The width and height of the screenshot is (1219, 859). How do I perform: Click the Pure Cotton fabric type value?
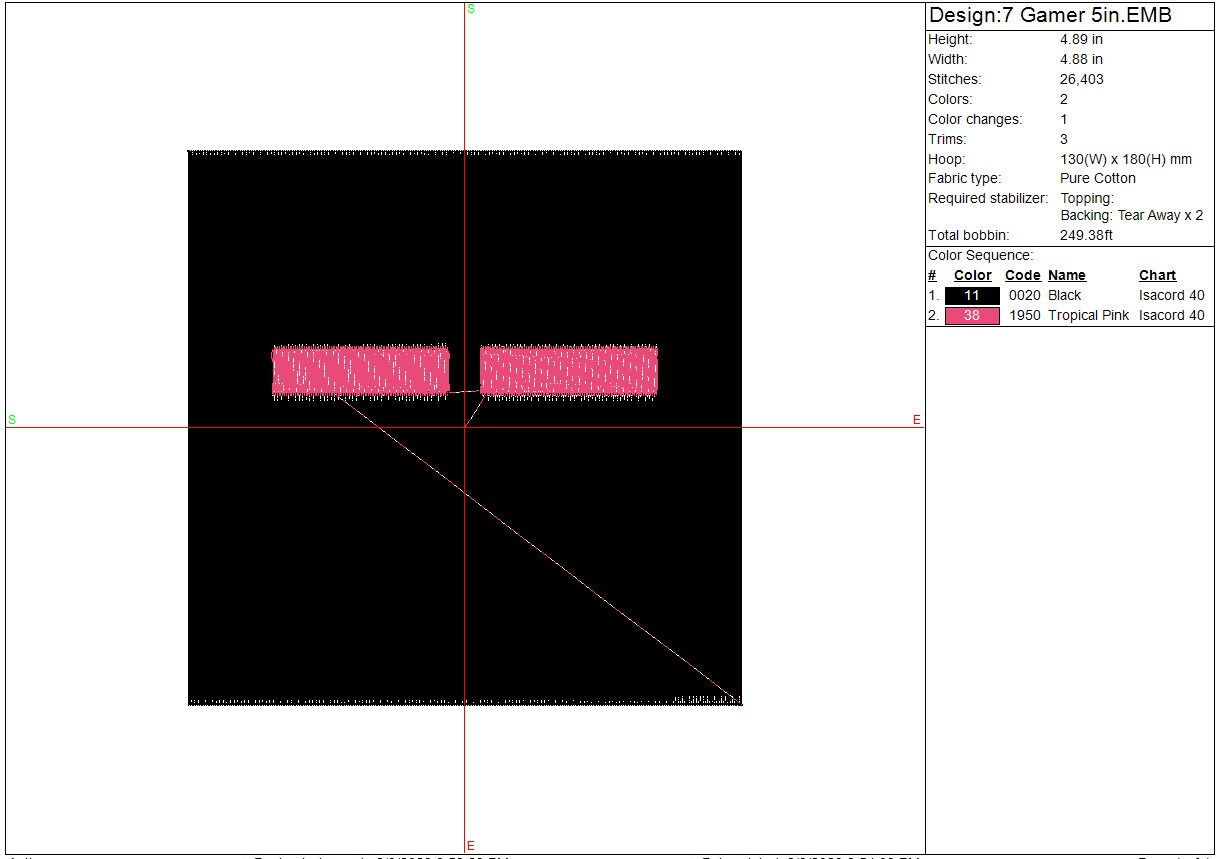tap(1097, 179)
